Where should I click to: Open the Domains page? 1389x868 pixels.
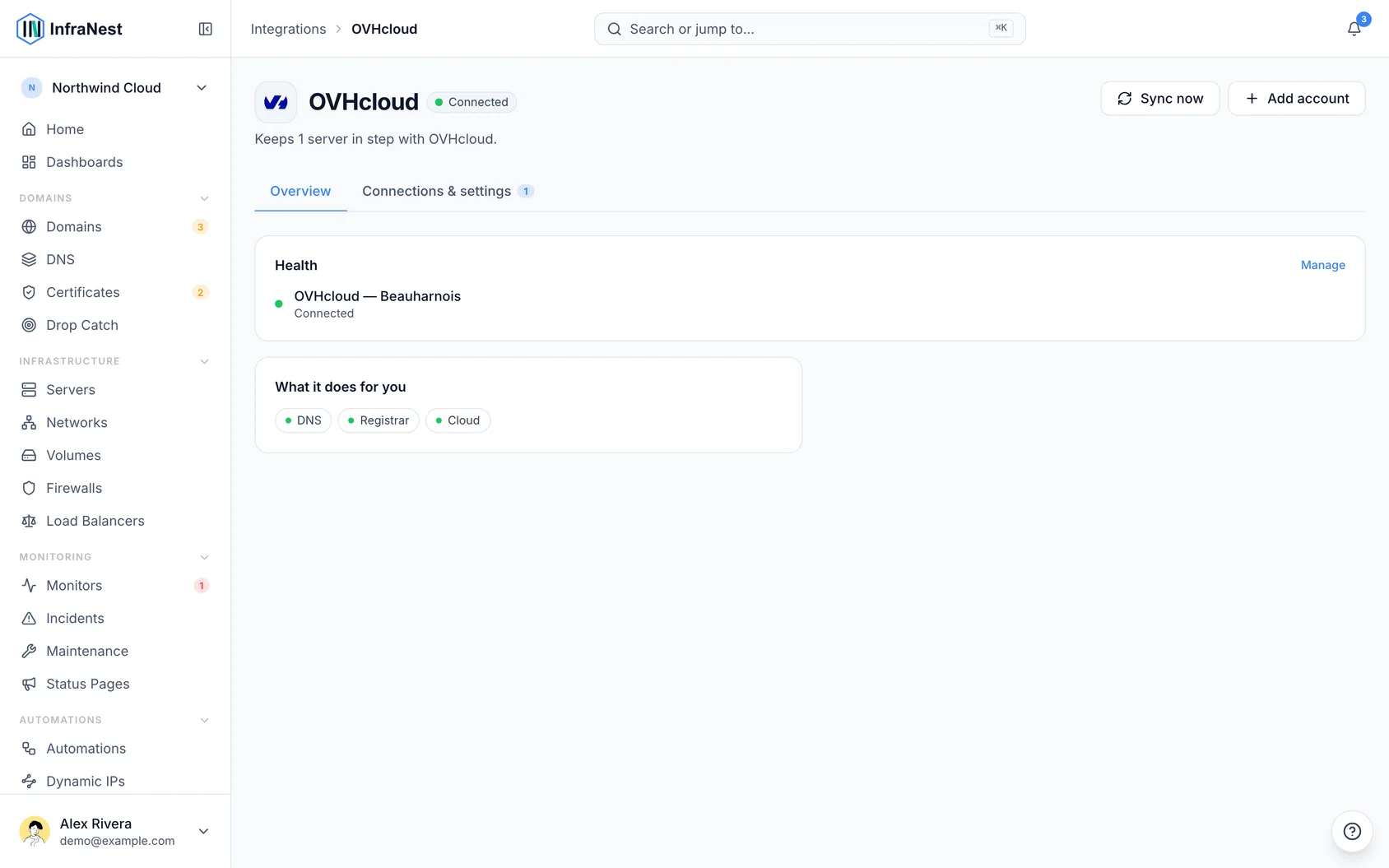coord(115,226)
